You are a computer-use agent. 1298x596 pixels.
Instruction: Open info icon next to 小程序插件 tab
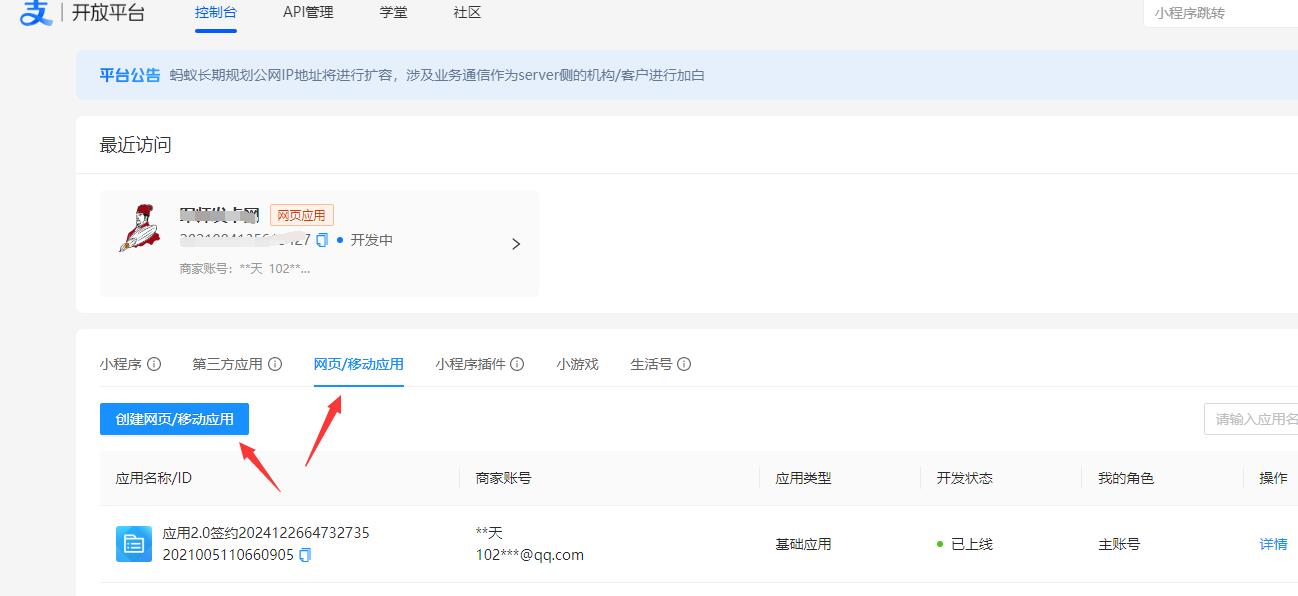coord(517,364)
